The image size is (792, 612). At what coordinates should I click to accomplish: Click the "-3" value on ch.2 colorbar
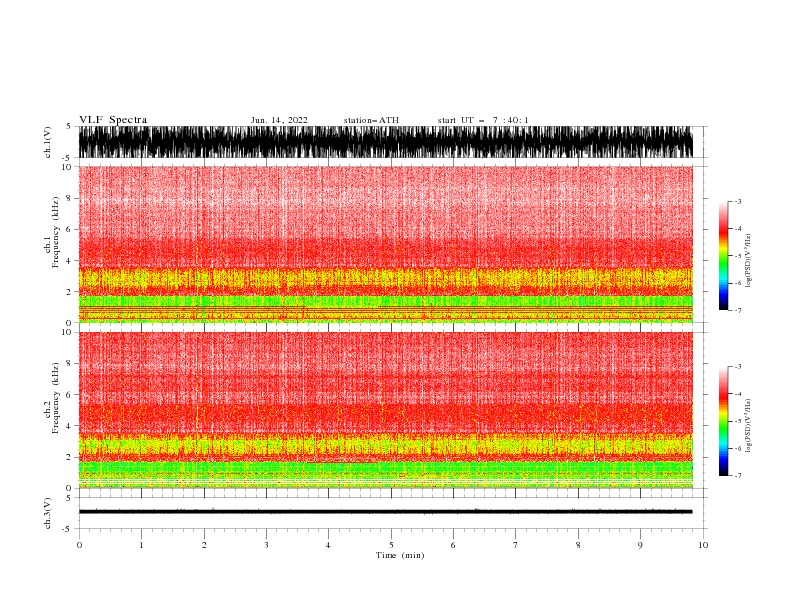(x=737, y=367)
